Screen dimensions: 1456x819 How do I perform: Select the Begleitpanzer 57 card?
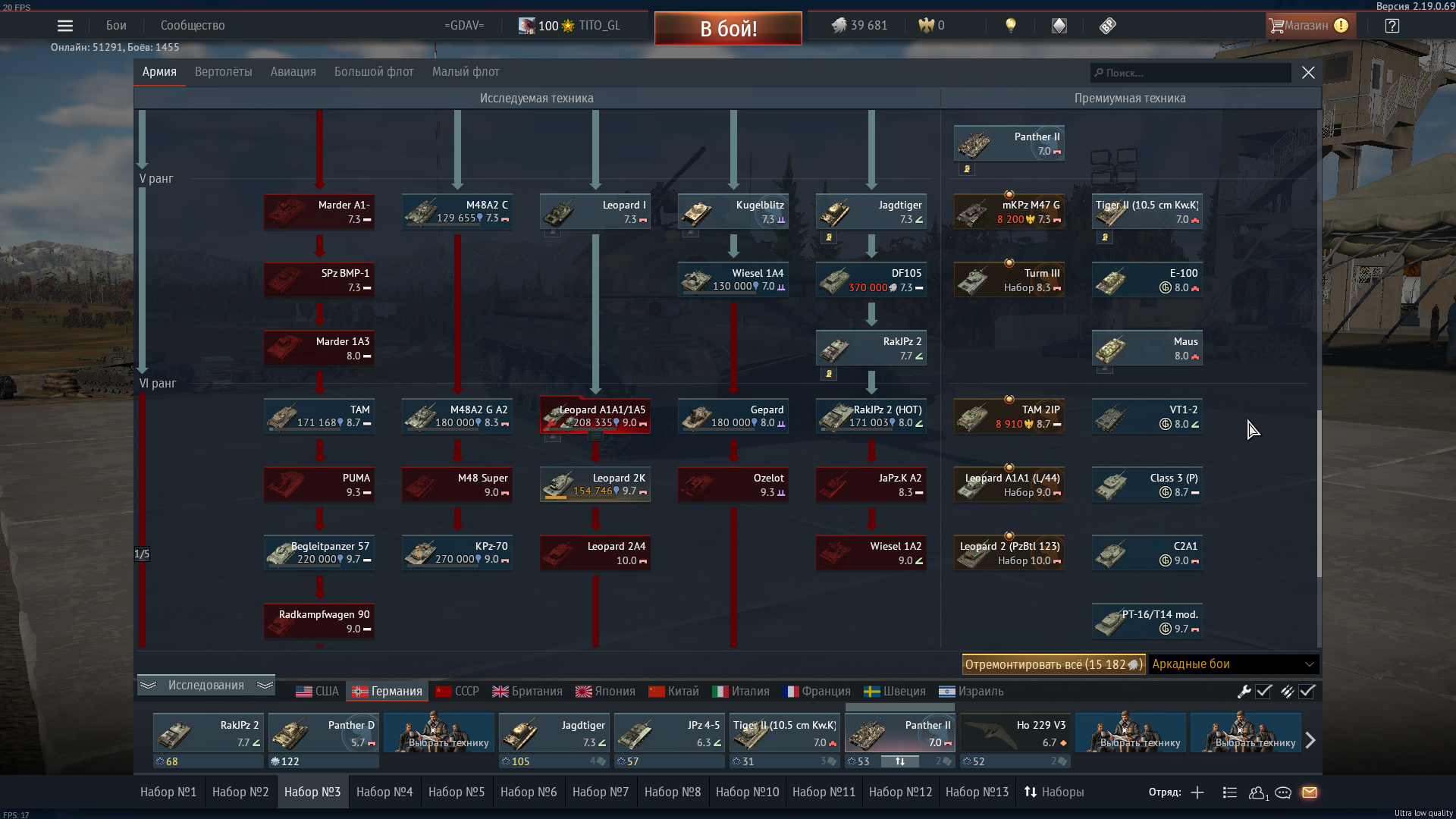point(319,553)
